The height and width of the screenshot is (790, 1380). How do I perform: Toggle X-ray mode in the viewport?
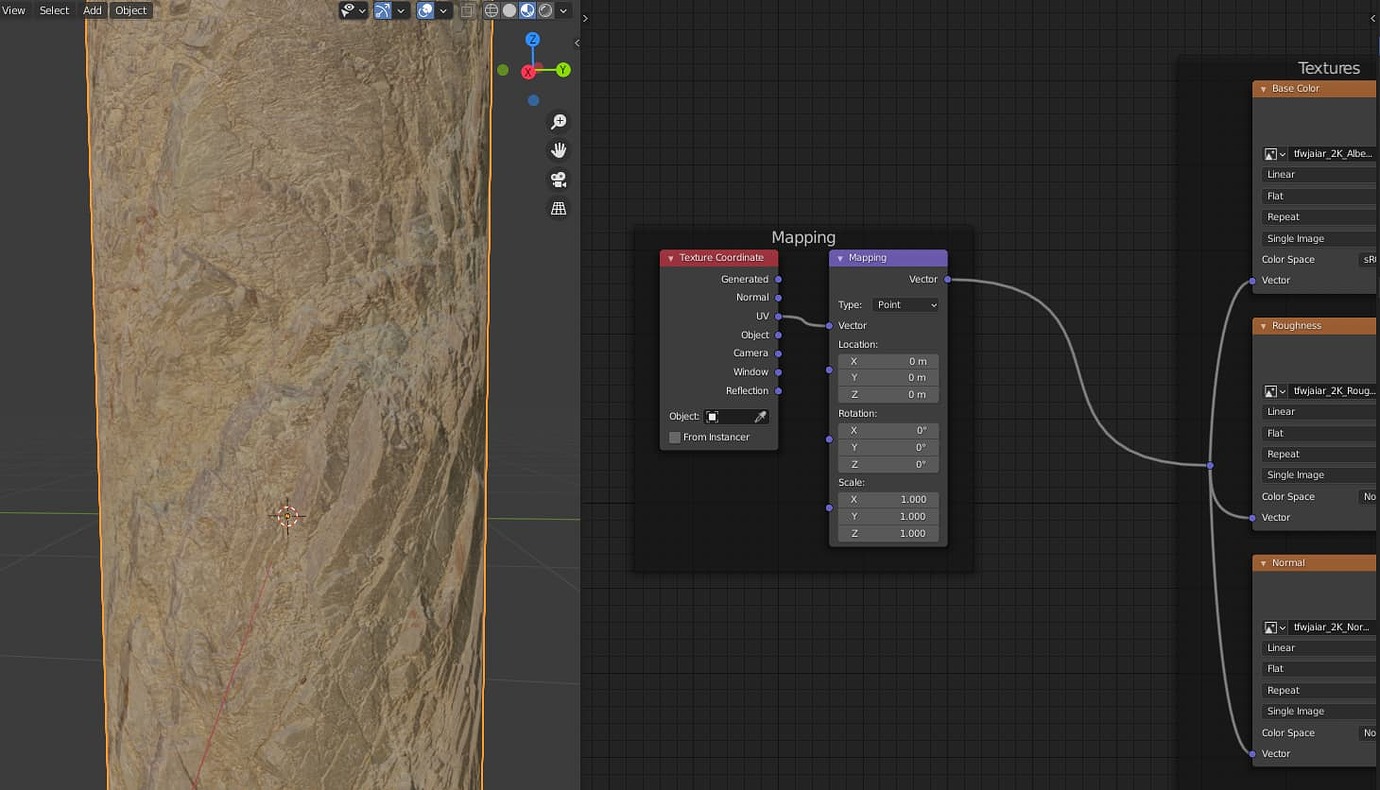click(467, 10)
